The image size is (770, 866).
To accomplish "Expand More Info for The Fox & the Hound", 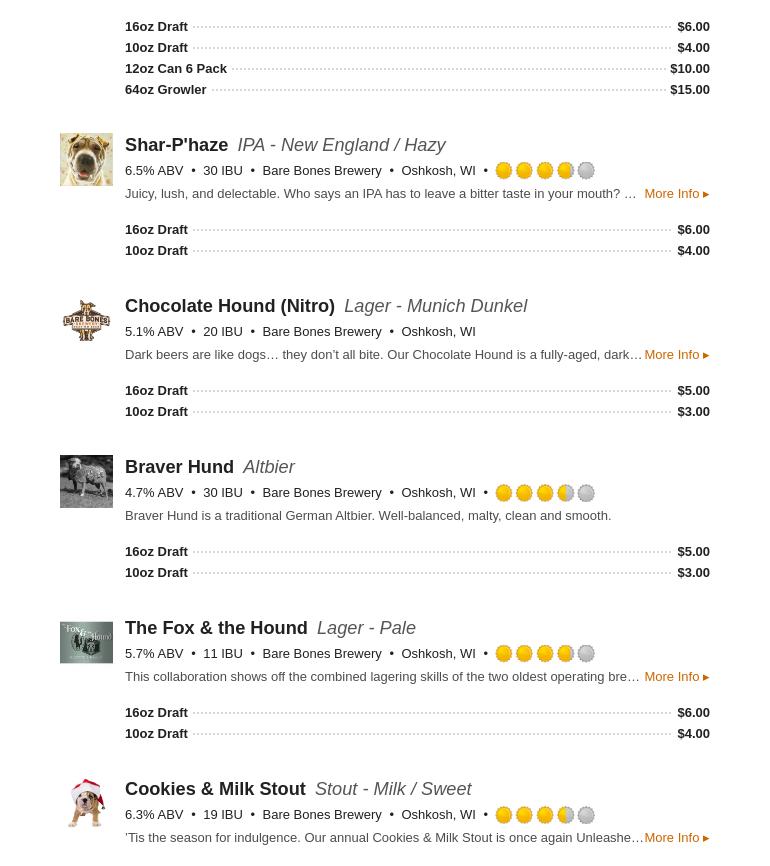I will [677, 677].
